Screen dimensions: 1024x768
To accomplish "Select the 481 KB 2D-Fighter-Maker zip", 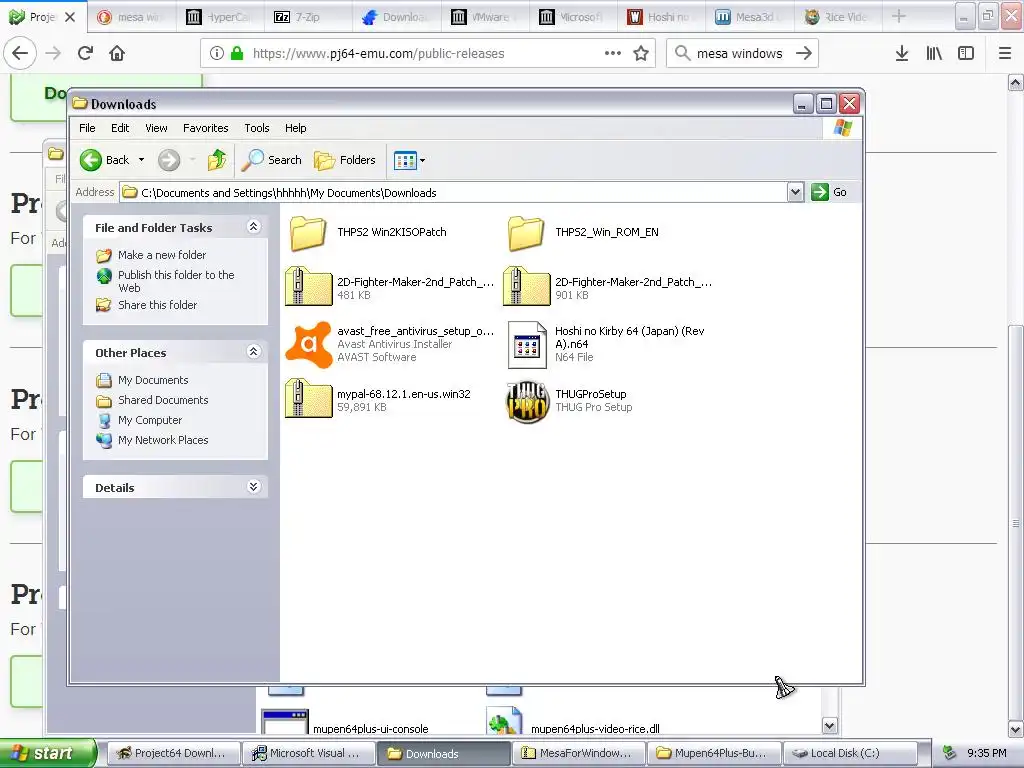I will point(390,288).
